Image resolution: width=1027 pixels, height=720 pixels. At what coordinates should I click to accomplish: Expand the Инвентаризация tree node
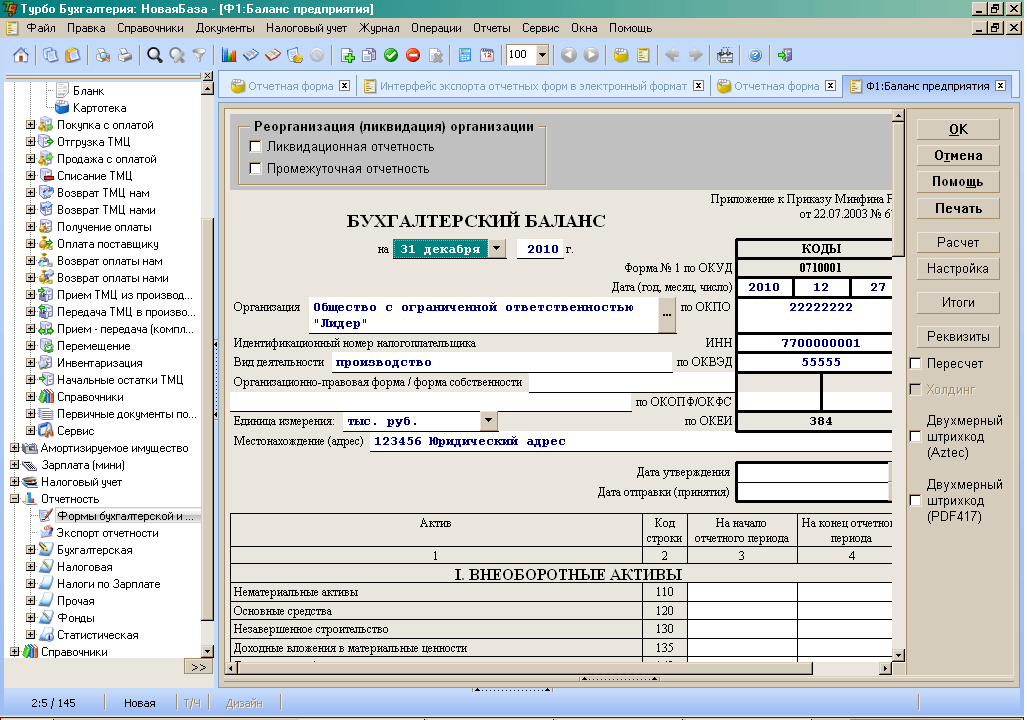[x=30, y=362]
